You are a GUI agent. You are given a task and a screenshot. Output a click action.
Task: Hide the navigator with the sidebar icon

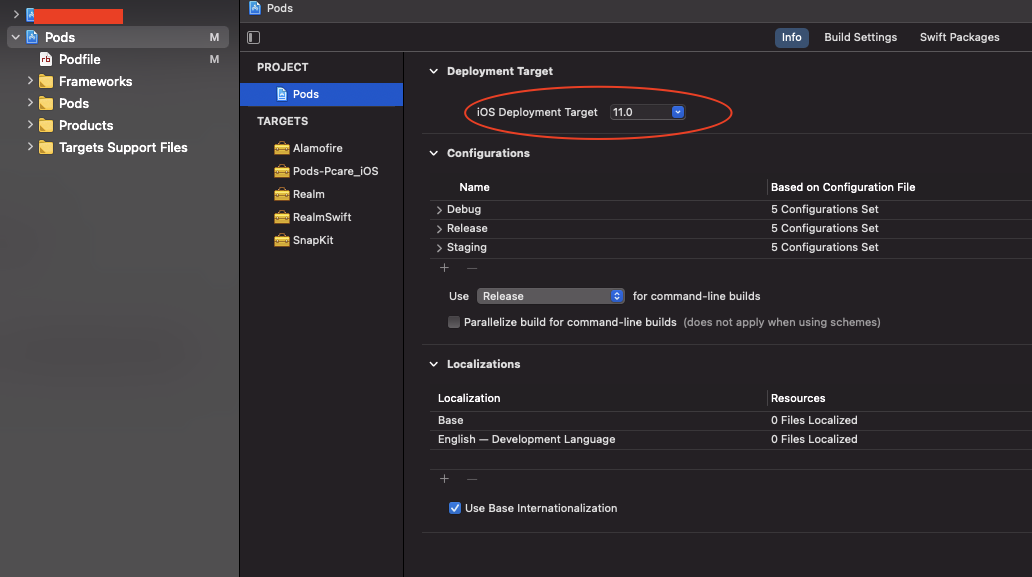(253, 37)
